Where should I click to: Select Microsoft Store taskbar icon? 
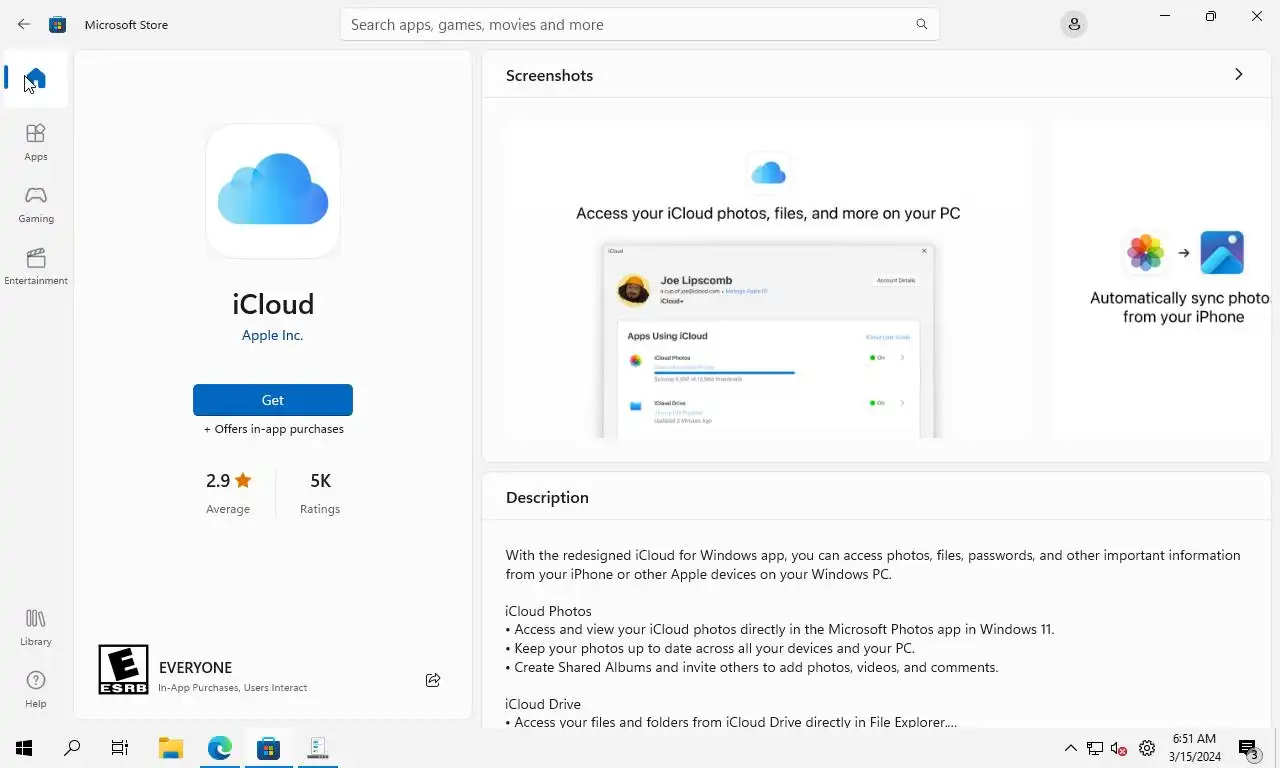[268, 748]
